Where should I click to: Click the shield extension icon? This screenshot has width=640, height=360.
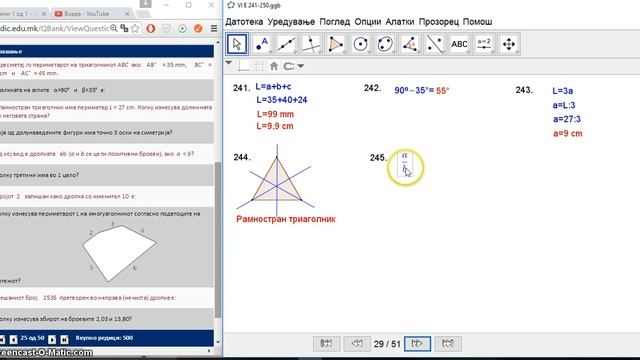pyautogui.click(x=166, y=29)
